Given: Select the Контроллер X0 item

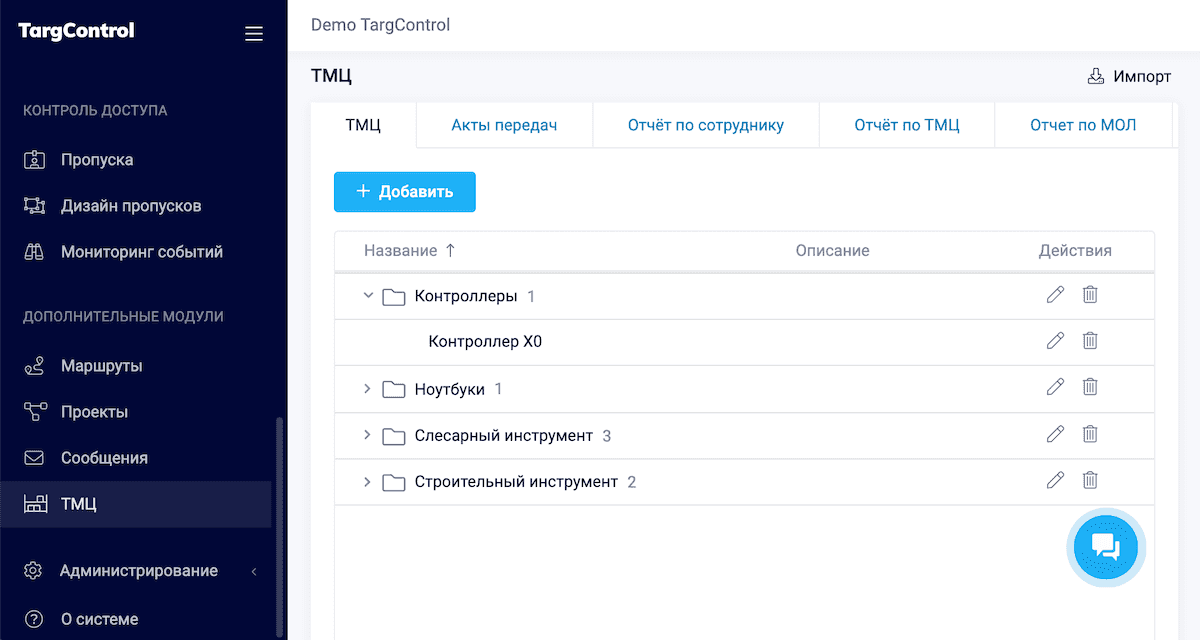Looking at the screenshot, I should pos(484,341).
